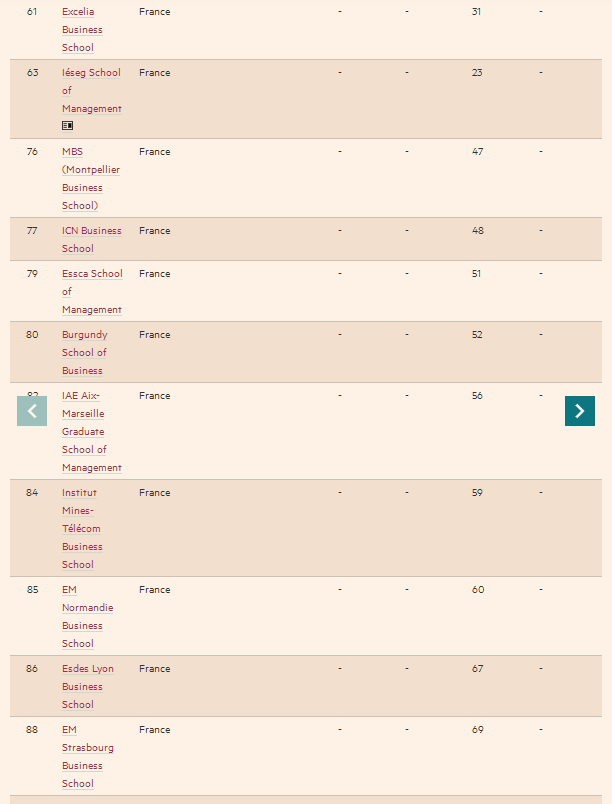The image size is (612, 804).
Task: Open Essca School of Management link
Action: click(92, 292)
